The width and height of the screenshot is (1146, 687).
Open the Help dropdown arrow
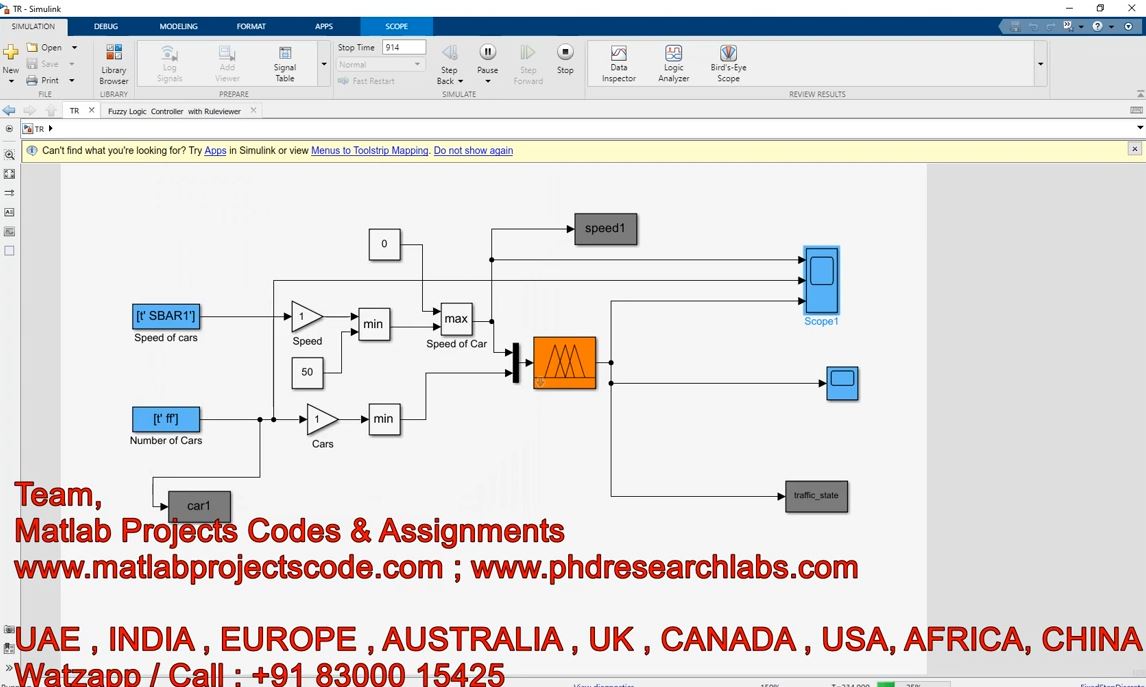click(x=1112, y=26)
